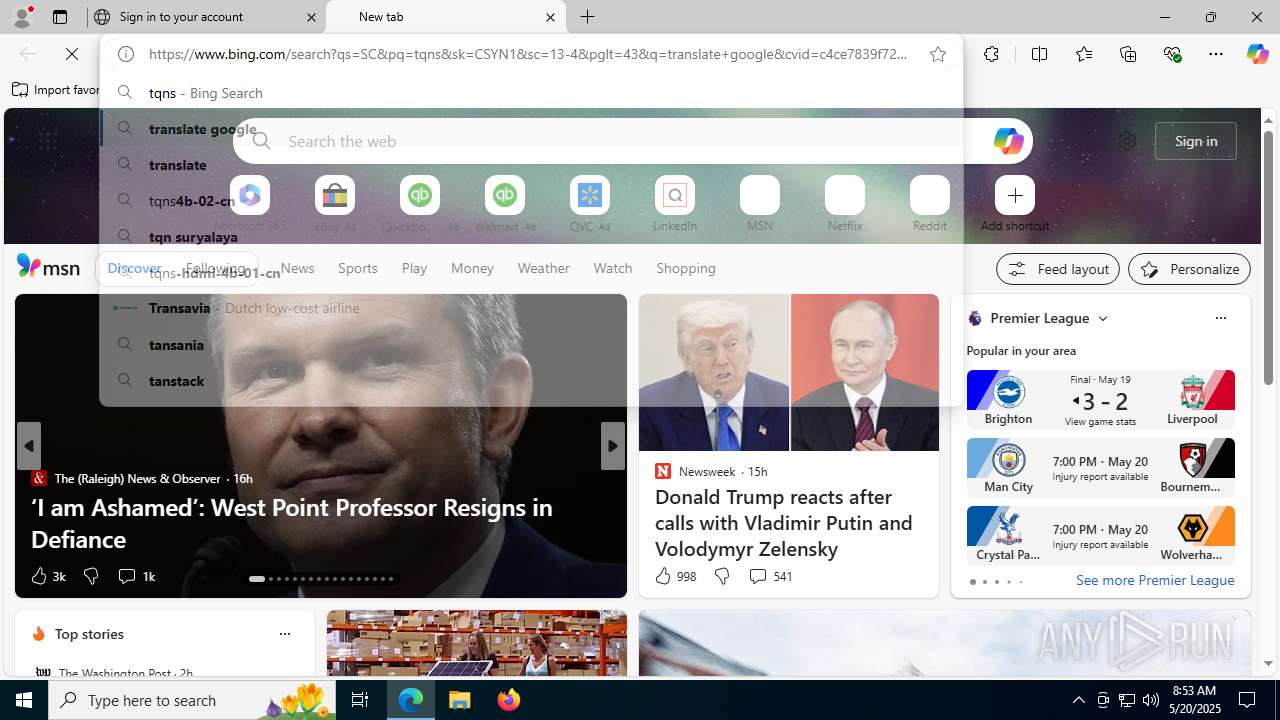Click the Sign in button
Viewport: 1280px width, 720px height.
pyautogui.click(x=1196, y=141)
